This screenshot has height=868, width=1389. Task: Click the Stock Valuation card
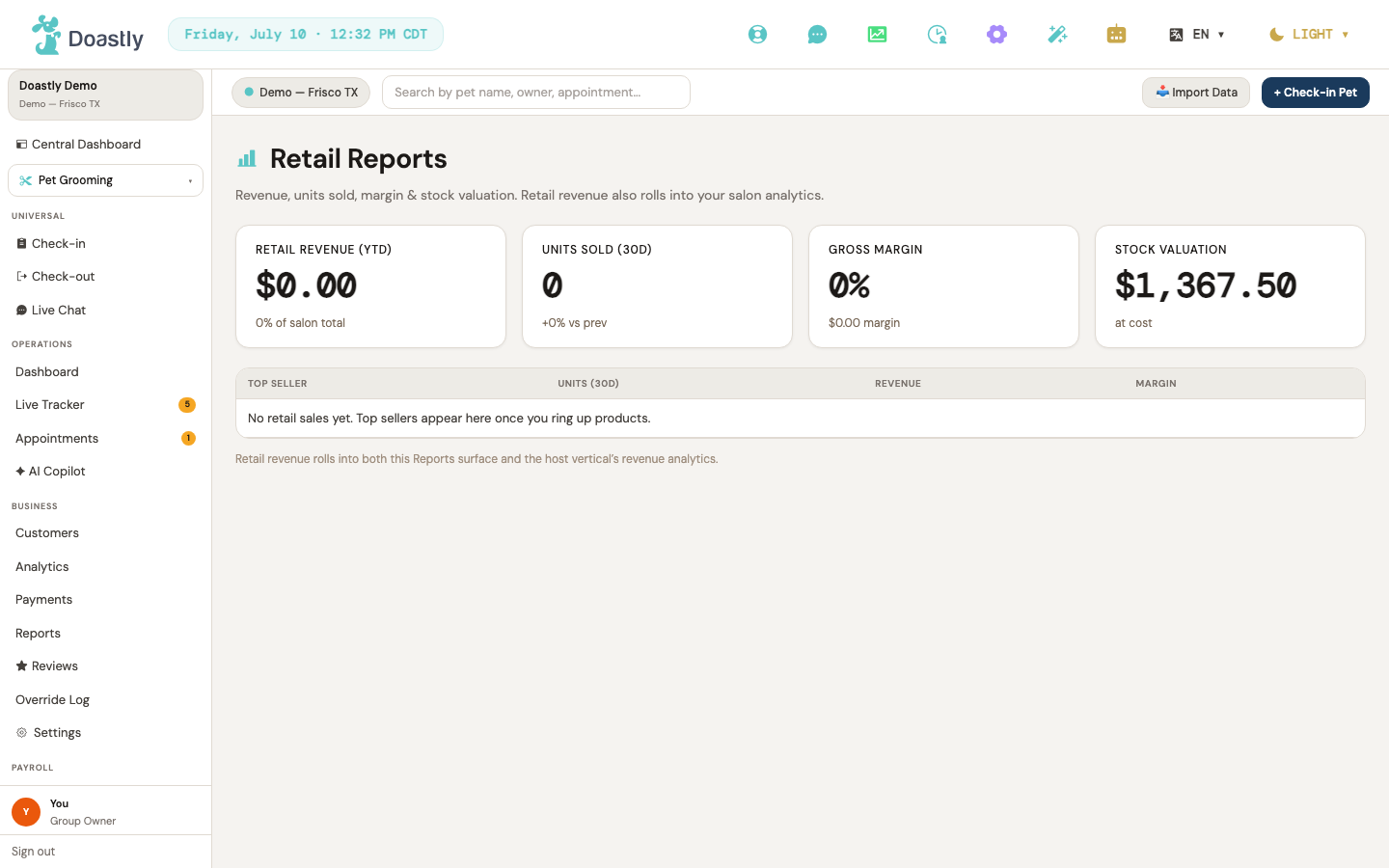1230,286
